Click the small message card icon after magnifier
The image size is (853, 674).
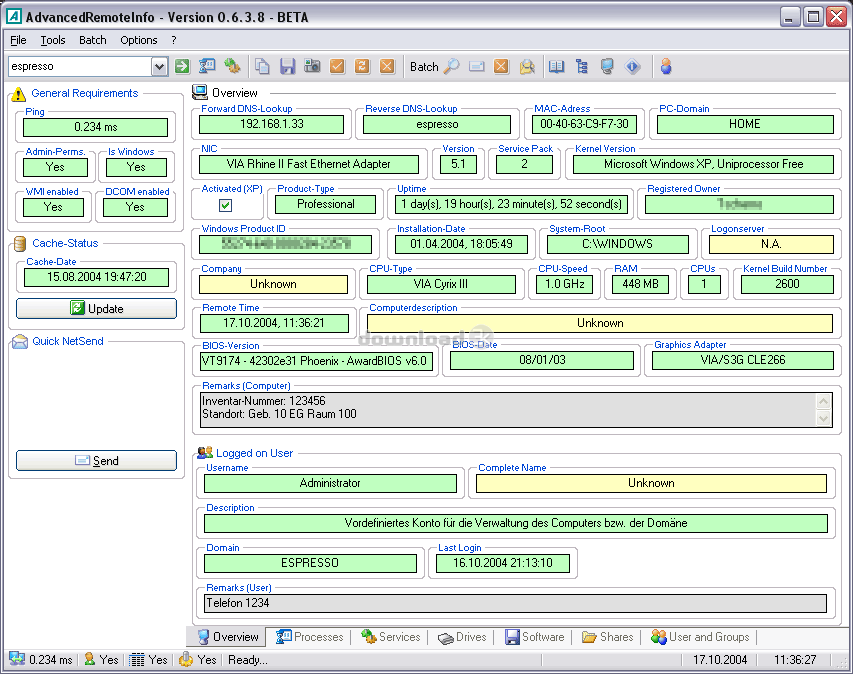pos(477,66)
